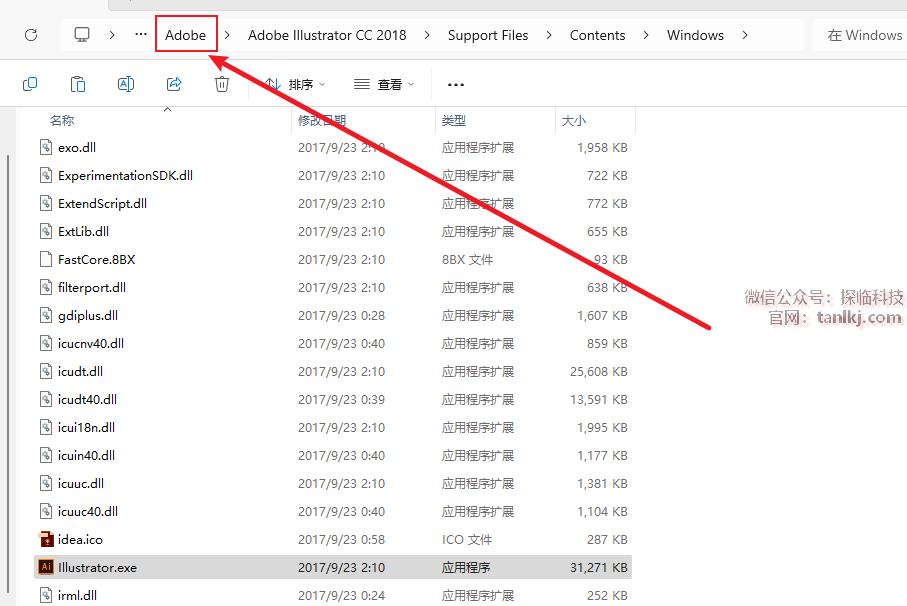The width and height of the screenshot is (907, 606).
Task: Click the idea.ico file icon
Action: pos(46,539)
